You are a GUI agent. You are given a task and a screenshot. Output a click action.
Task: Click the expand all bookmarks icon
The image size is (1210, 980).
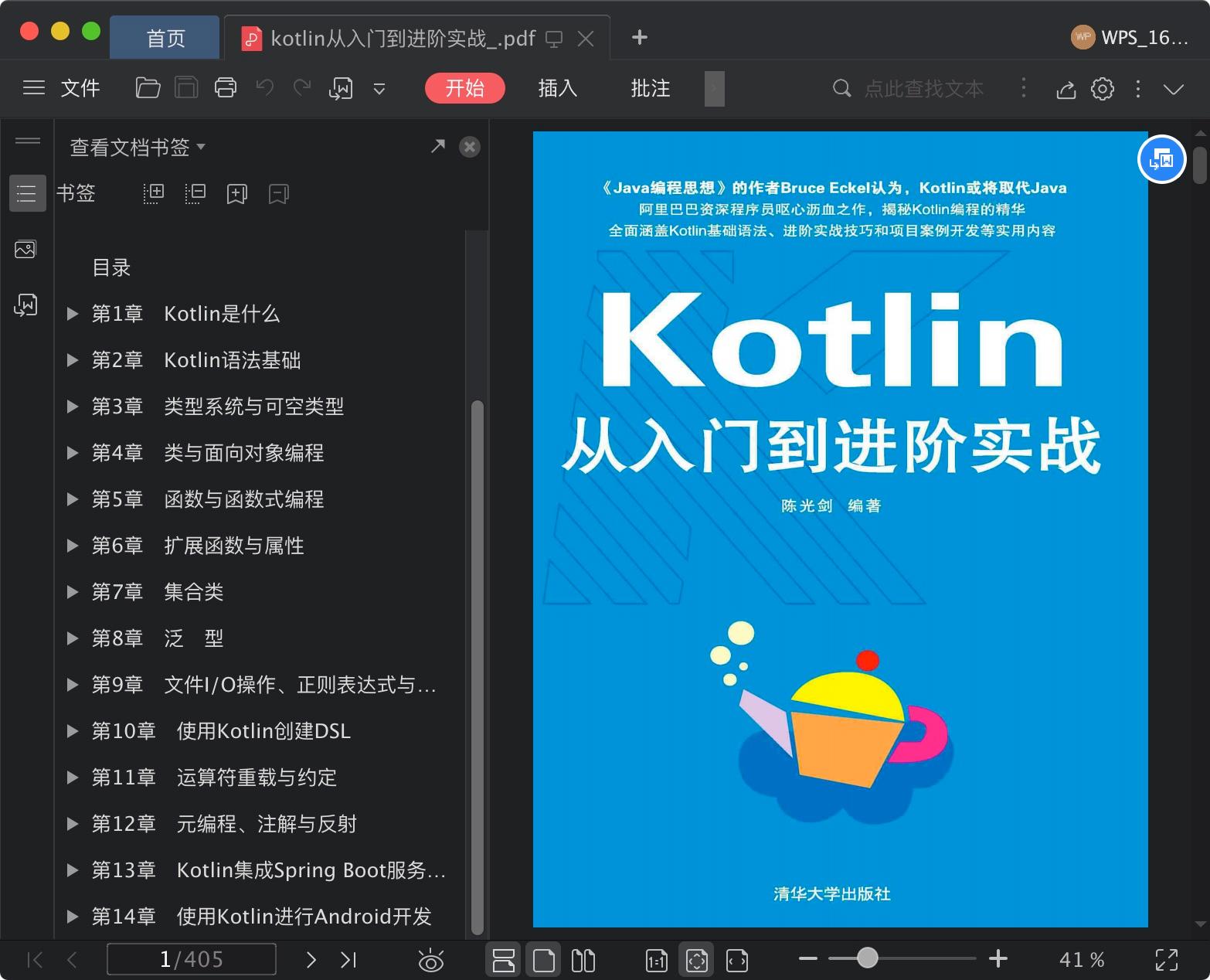point(154,193)
